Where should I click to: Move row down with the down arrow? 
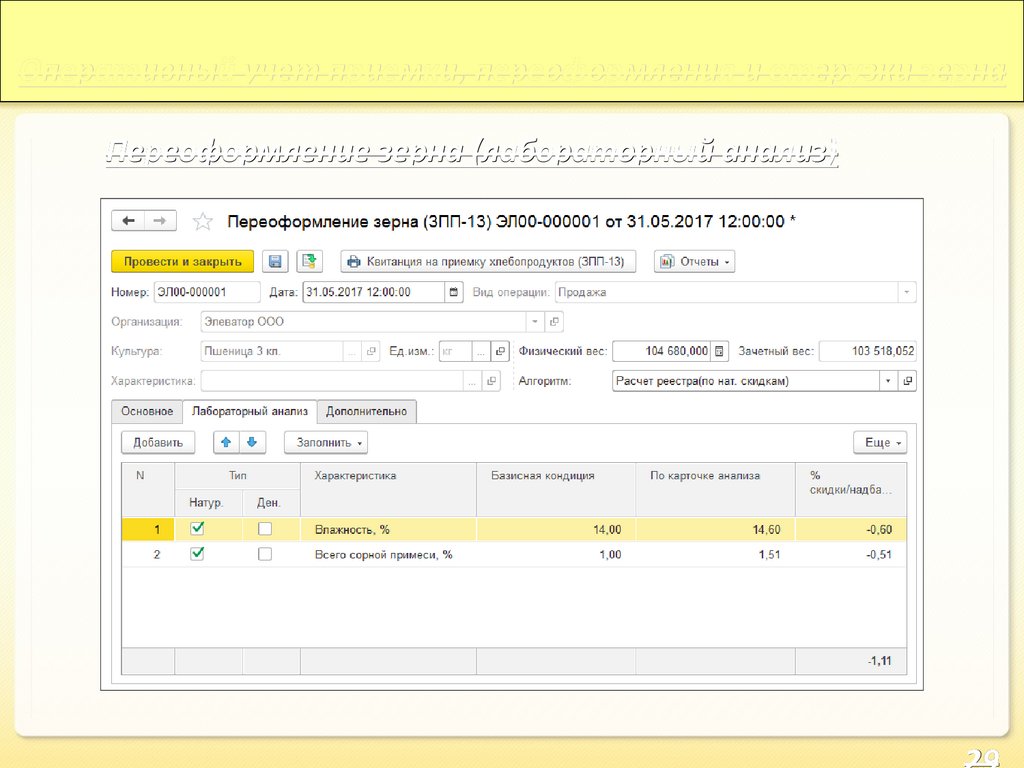tap(252, 442)
